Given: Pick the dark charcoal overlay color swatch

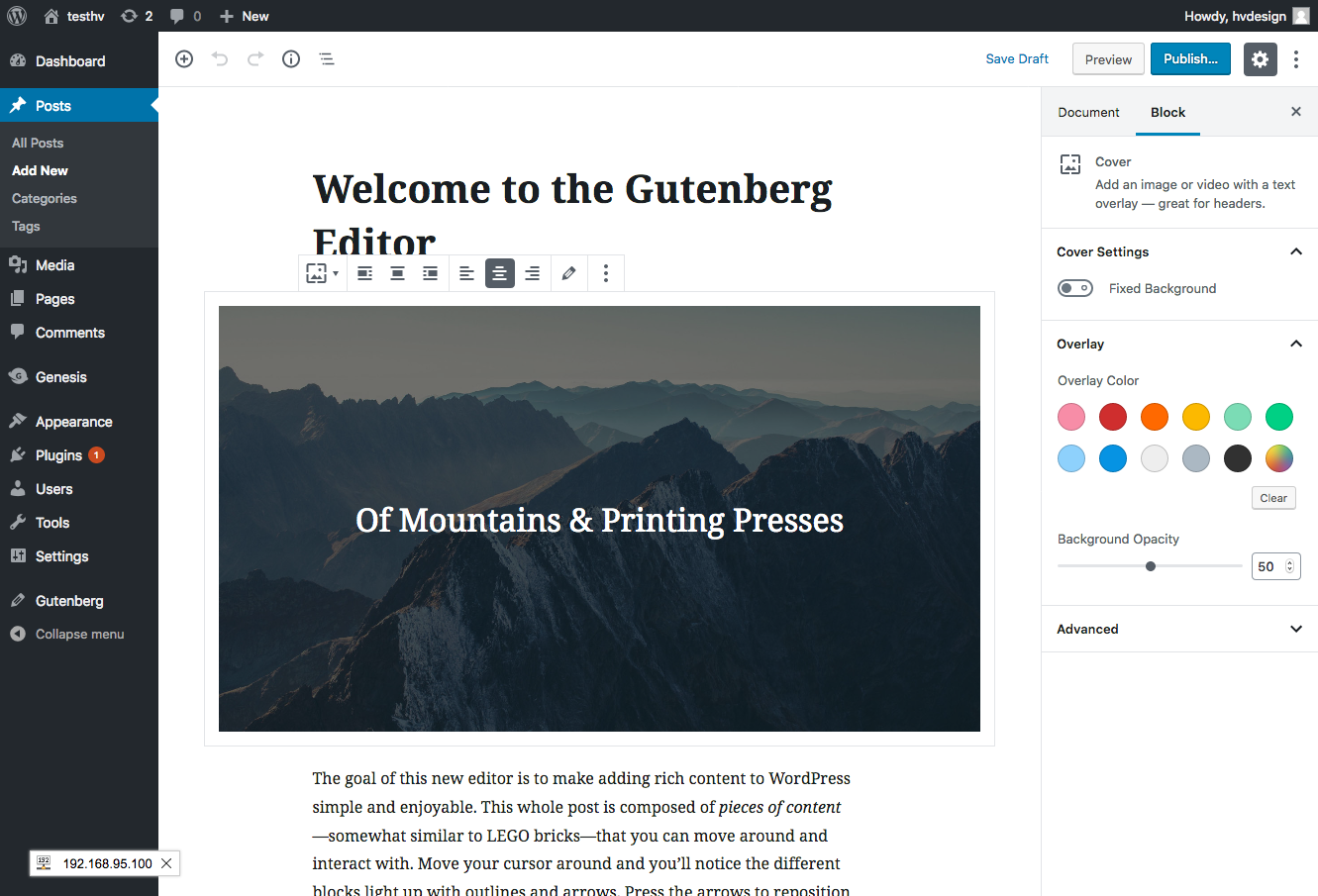Looking at the screenshot, I should (1238, 458).
